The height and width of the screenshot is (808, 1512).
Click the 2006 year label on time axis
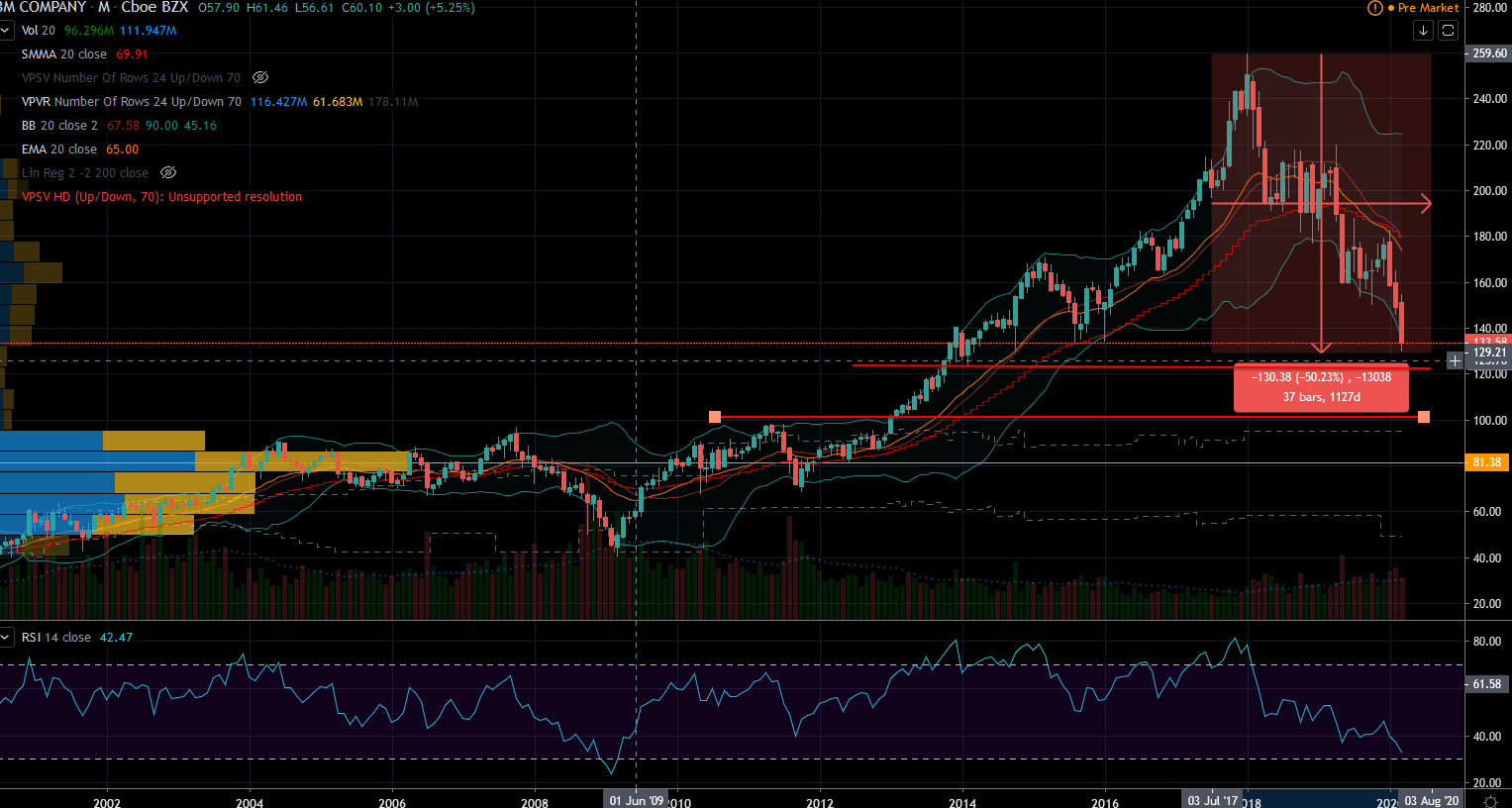[x=392, y=802]
